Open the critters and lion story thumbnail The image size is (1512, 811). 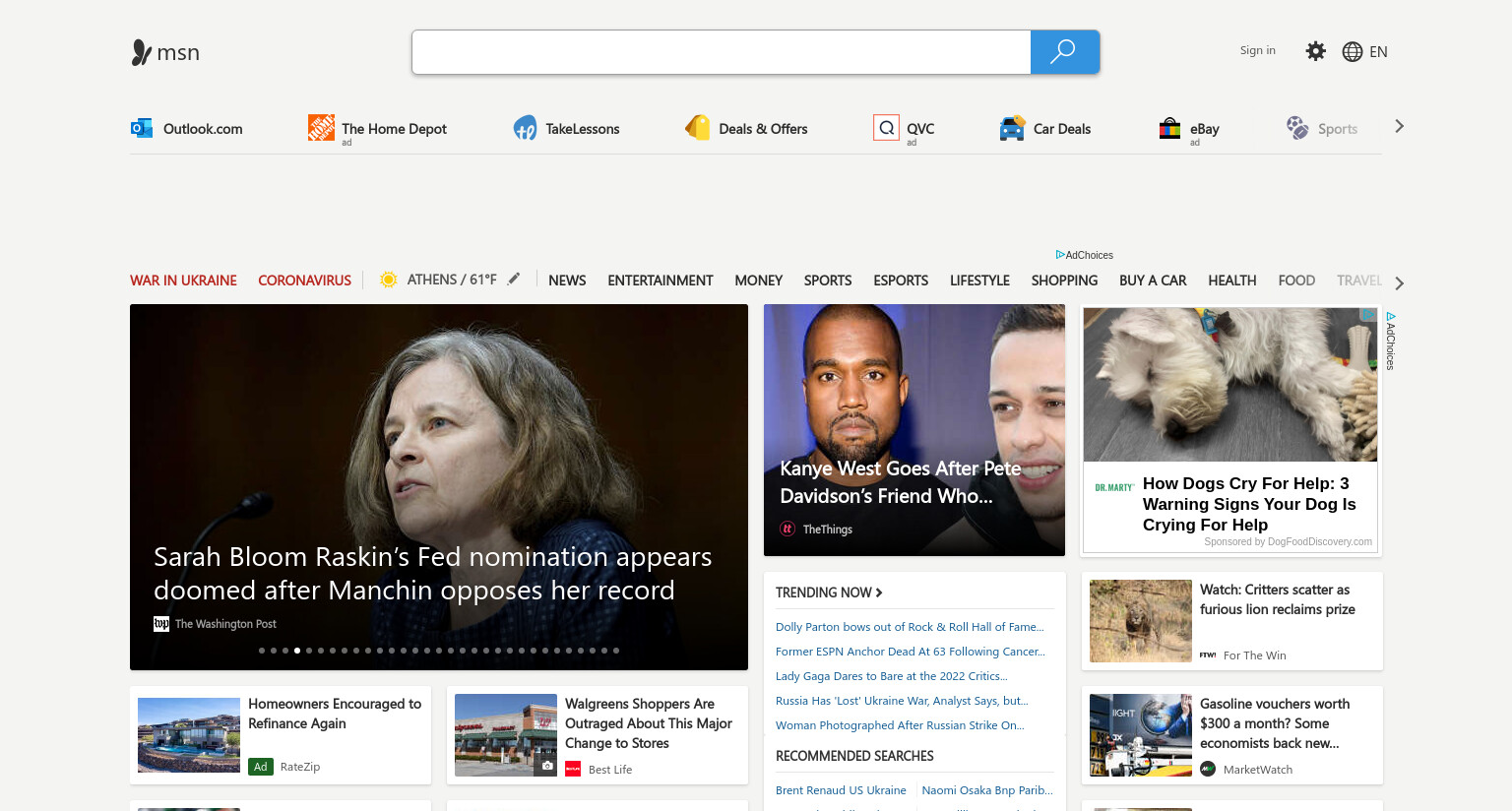click(x=1141, y=621)
